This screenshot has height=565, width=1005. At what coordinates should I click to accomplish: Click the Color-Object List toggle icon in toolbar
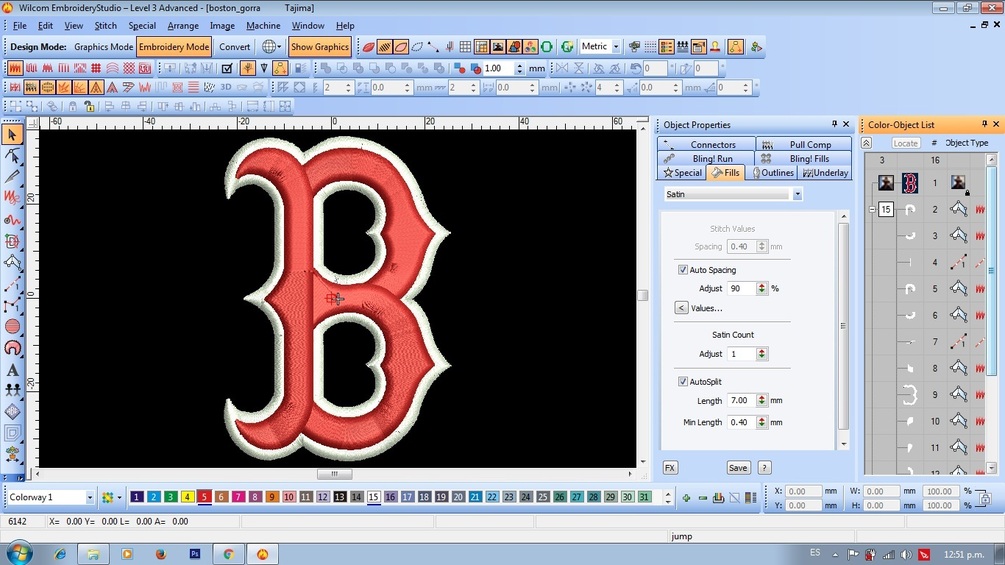[x=667, y=47]
